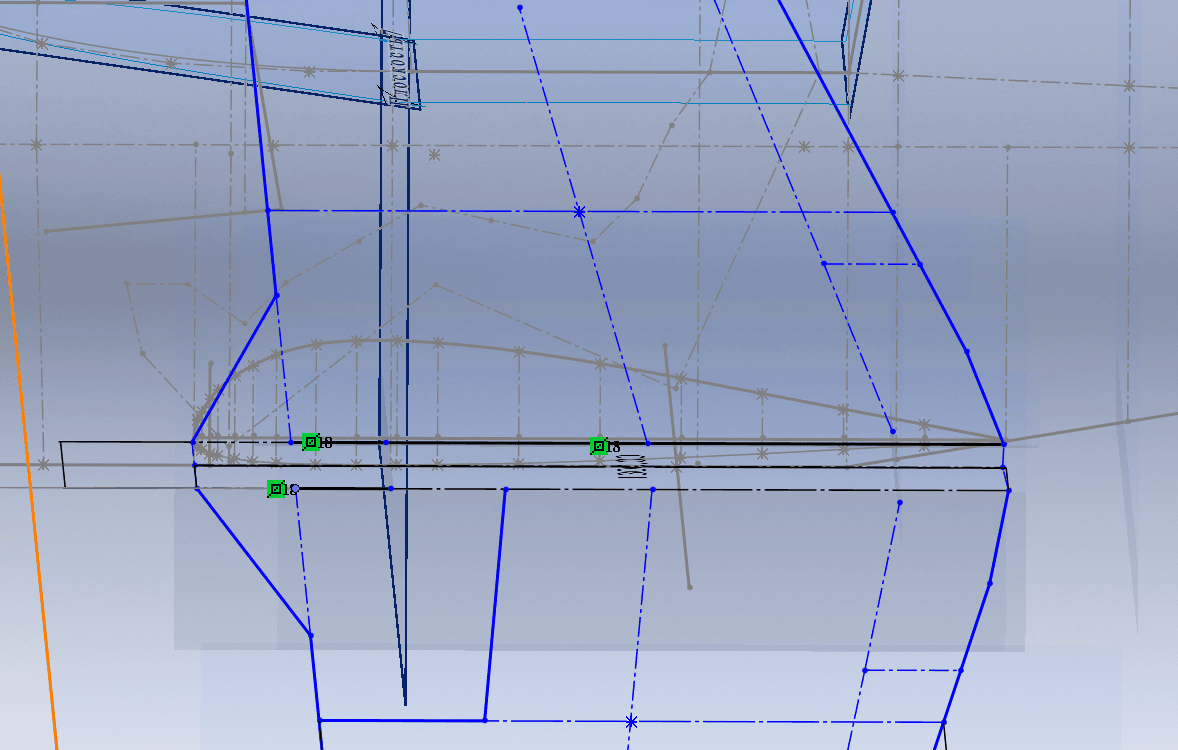Viewport: 1178px width, 750px height.
Task: Click the small hatched symbol between black lines
Action: coord(631,466)
